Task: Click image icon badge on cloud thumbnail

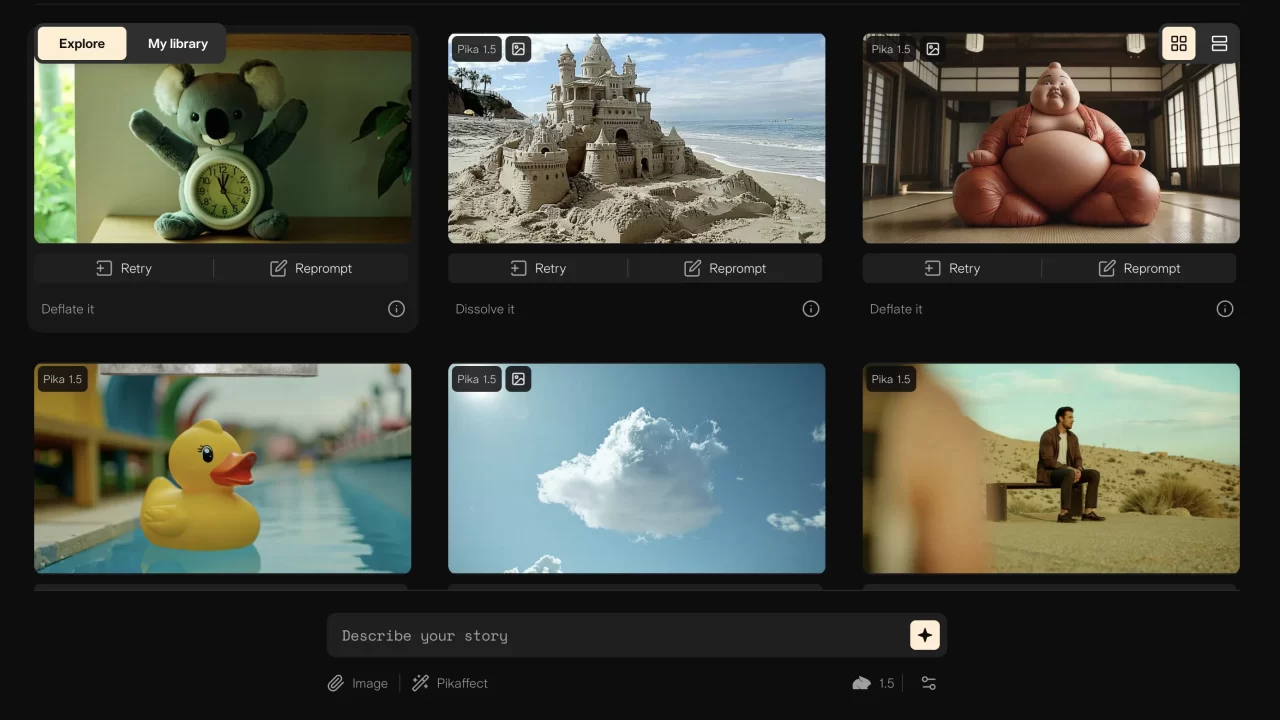Action: (518, 379)
